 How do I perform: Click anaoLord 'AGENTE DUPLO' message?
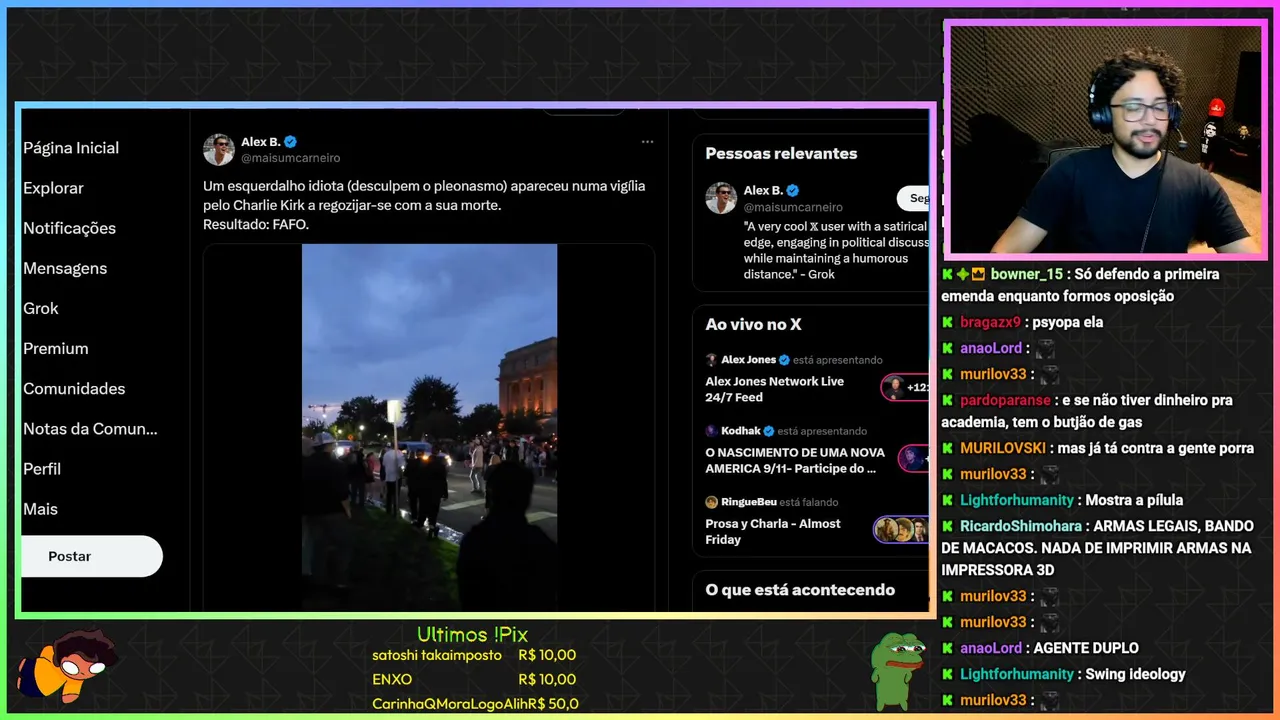pyautogui.click(x=1086, y=648)
